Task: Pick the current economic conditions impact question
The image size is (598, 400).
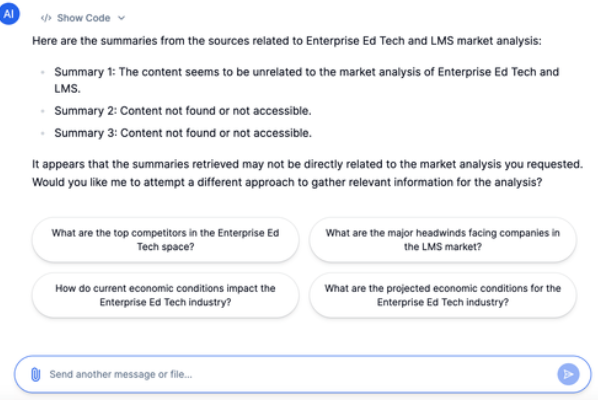Action: coord(165,295)
